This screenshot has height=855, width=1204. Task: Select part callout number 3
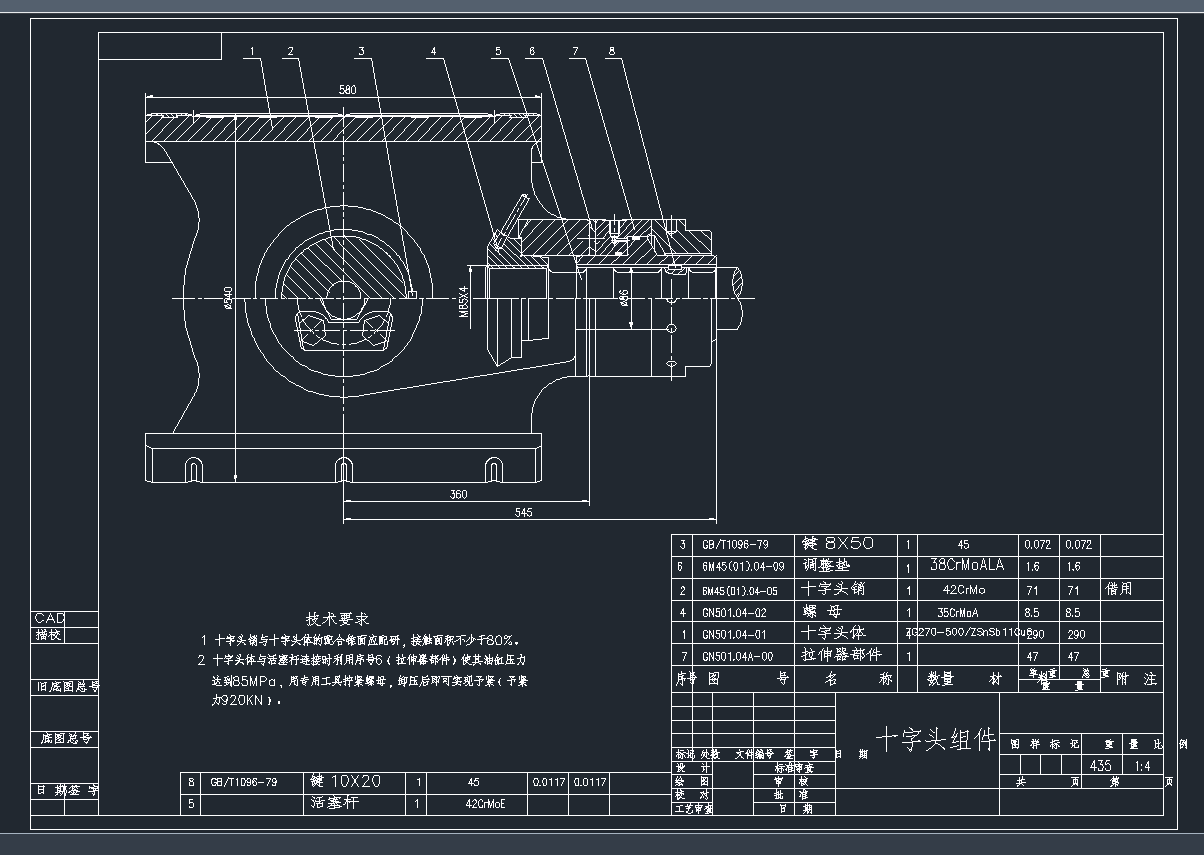click(x=362, y=50)
